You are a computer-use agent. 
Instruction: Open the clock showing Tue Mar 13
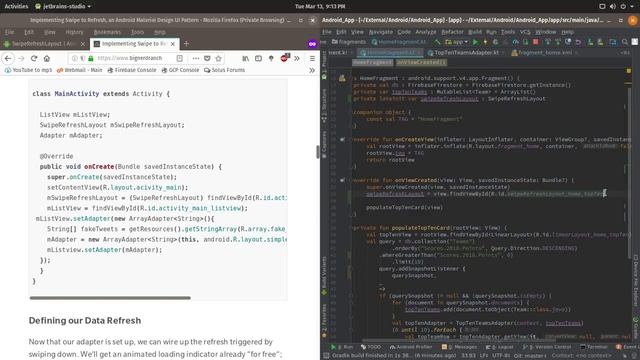tap(320, 7)
